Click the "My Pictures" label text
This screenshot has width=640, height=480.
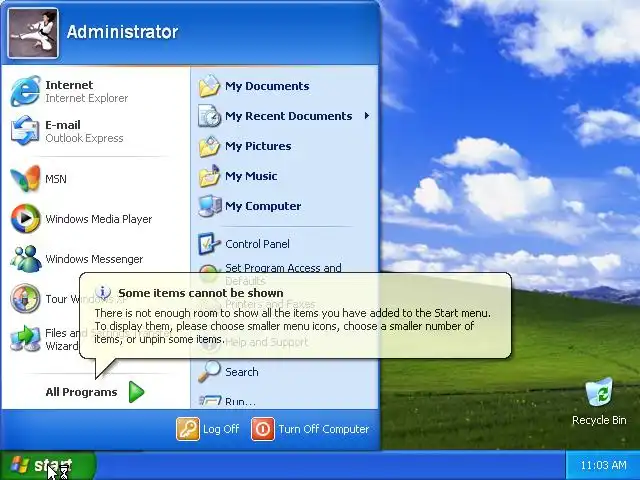[x=258, y=146]
